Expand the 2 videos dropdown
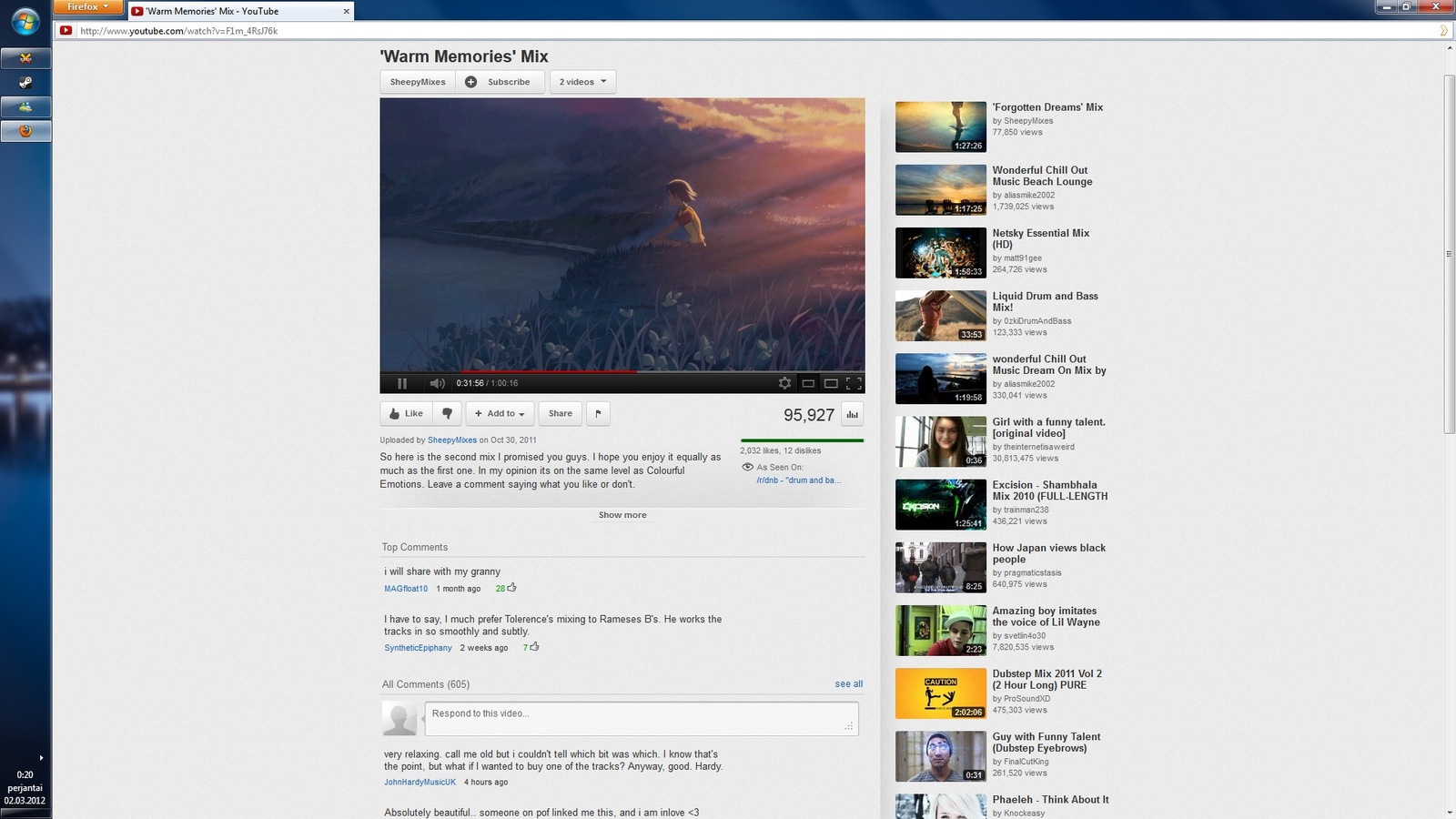This screenshot has width=1456, height=819. pyautogui.click(x=582, y=82)
